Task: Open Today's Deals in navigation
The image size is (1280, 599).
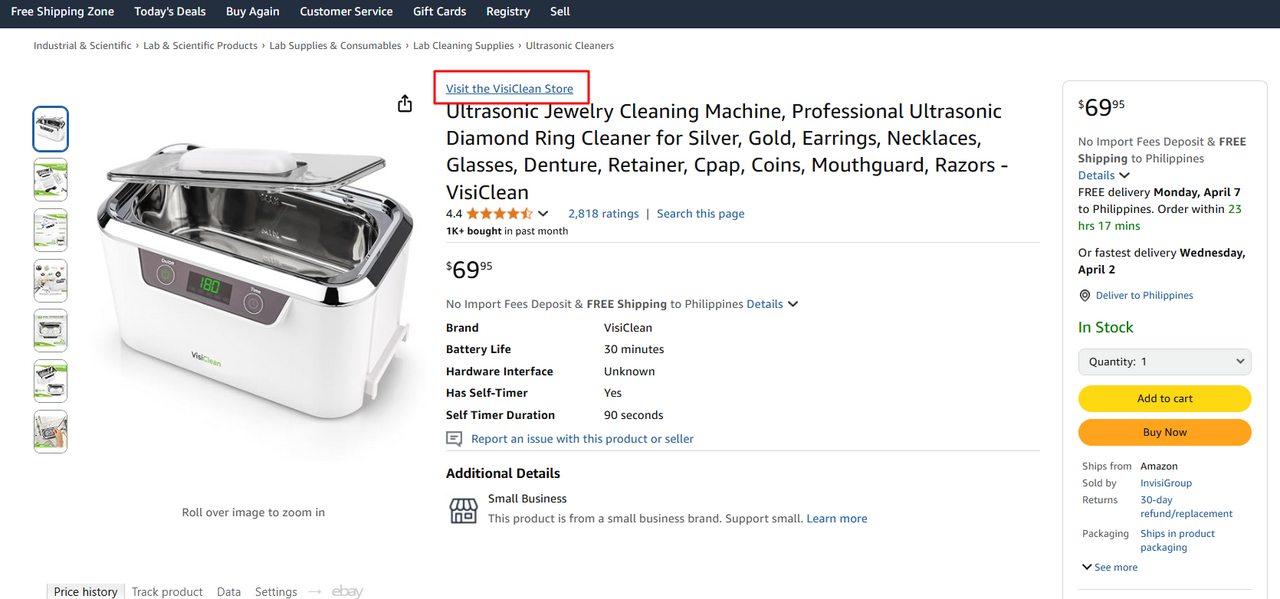Action: click(x=170, y=12)
